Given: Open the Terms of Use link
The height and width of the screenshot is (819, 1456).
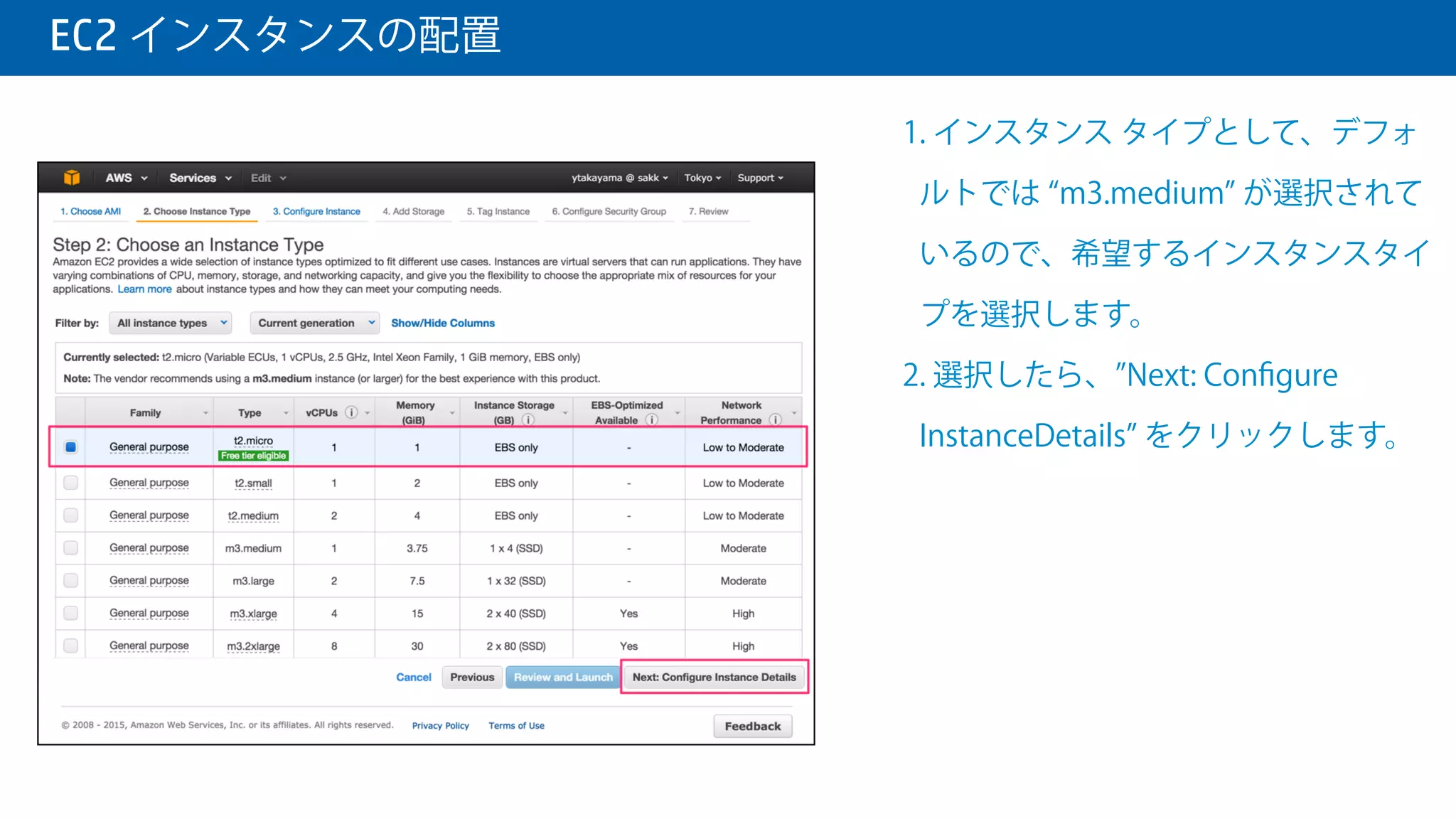Looking at the screenshot, I should coord(516,725).
